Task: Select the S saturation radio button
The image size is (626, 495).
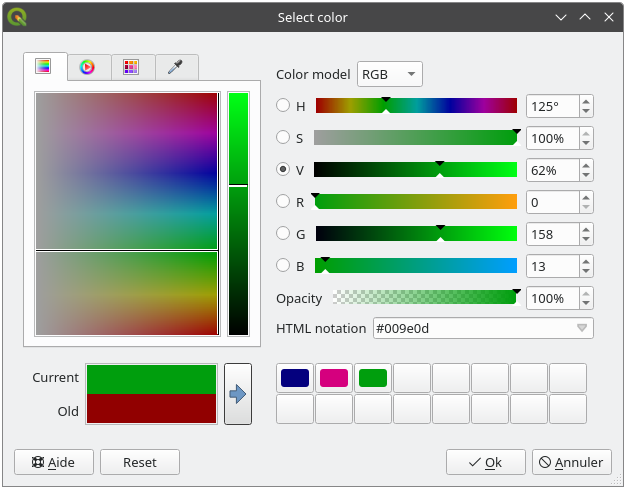Action: click(283, 138)
